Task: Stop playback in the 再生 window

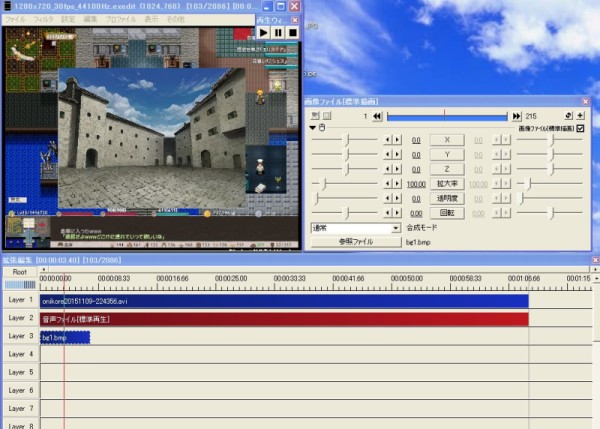Action: (x=293, y=33)
